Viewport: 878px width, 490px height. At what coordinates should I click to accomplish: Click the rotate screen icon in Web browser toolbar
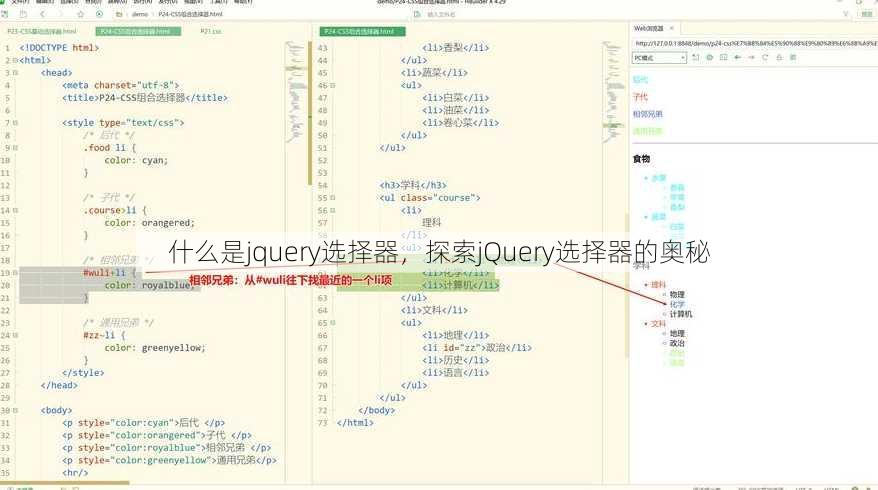[x=696, y=58]
